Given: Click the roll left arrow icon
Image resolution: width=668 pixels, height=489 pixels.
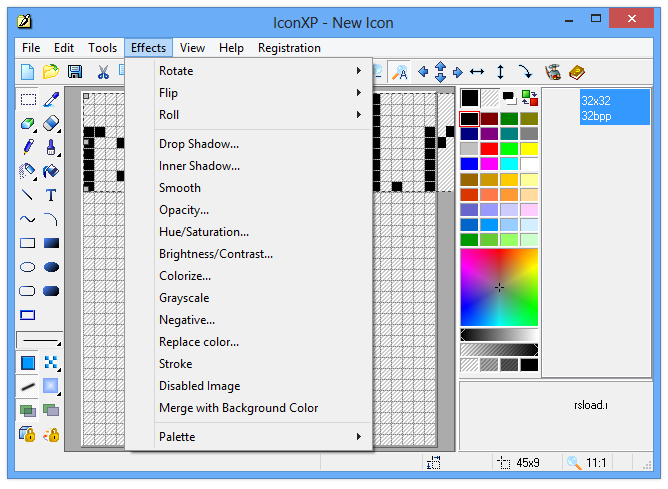Looking at the screenshot, I should click(423, 72).
